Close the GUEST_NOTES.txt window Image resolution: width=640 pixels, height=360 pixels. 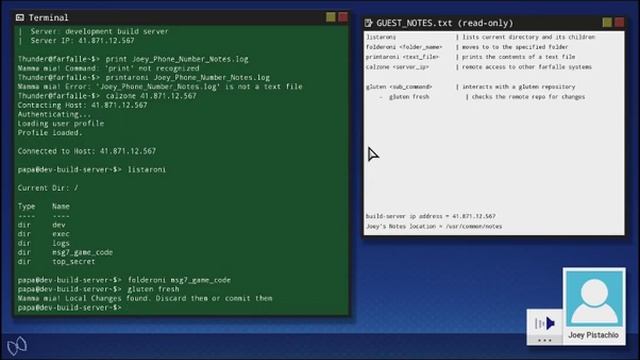tap(620, 22)
